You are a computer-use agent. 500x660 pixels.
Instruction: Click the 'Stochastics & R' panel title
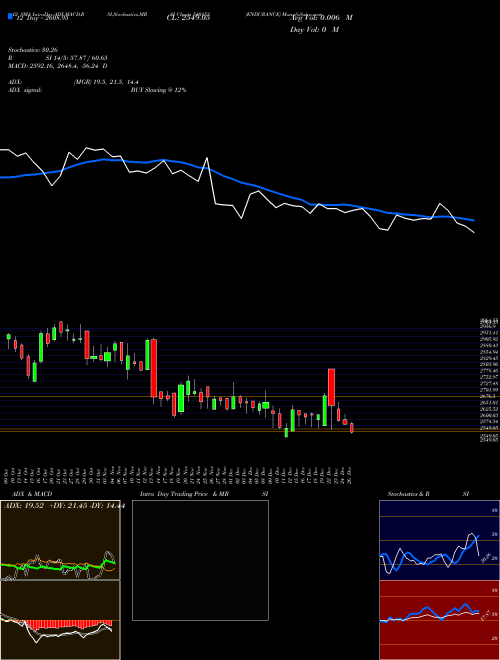point(409,494)
